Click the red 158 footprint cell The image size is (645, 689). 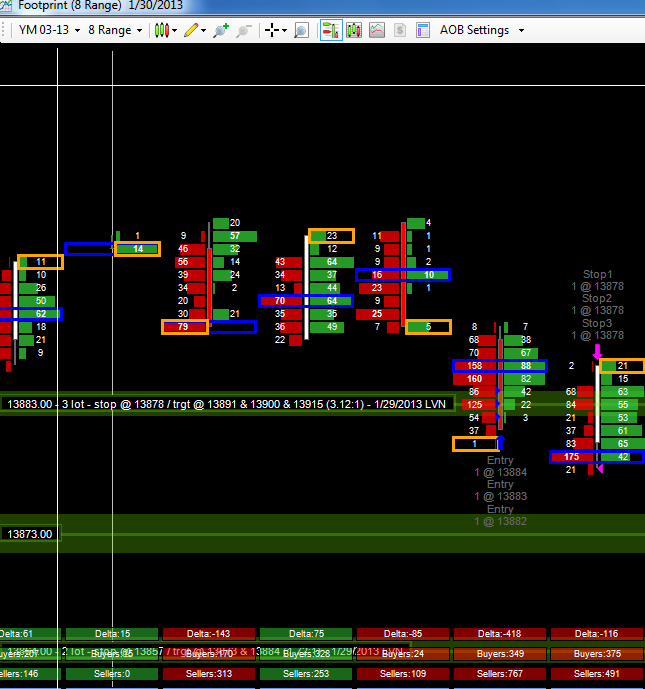(475, 366)
